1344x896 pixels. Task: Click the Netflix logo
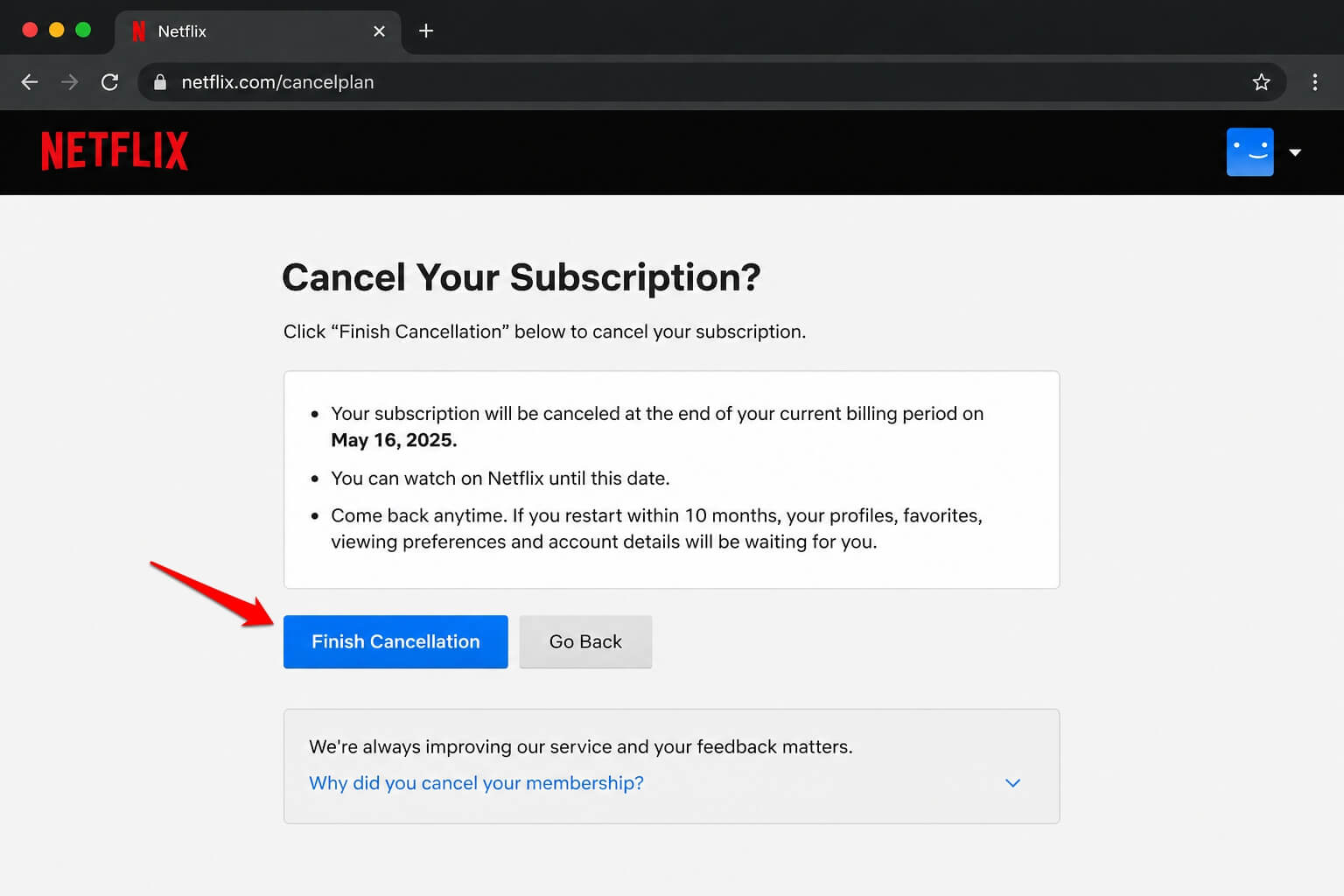coord(114,151)
